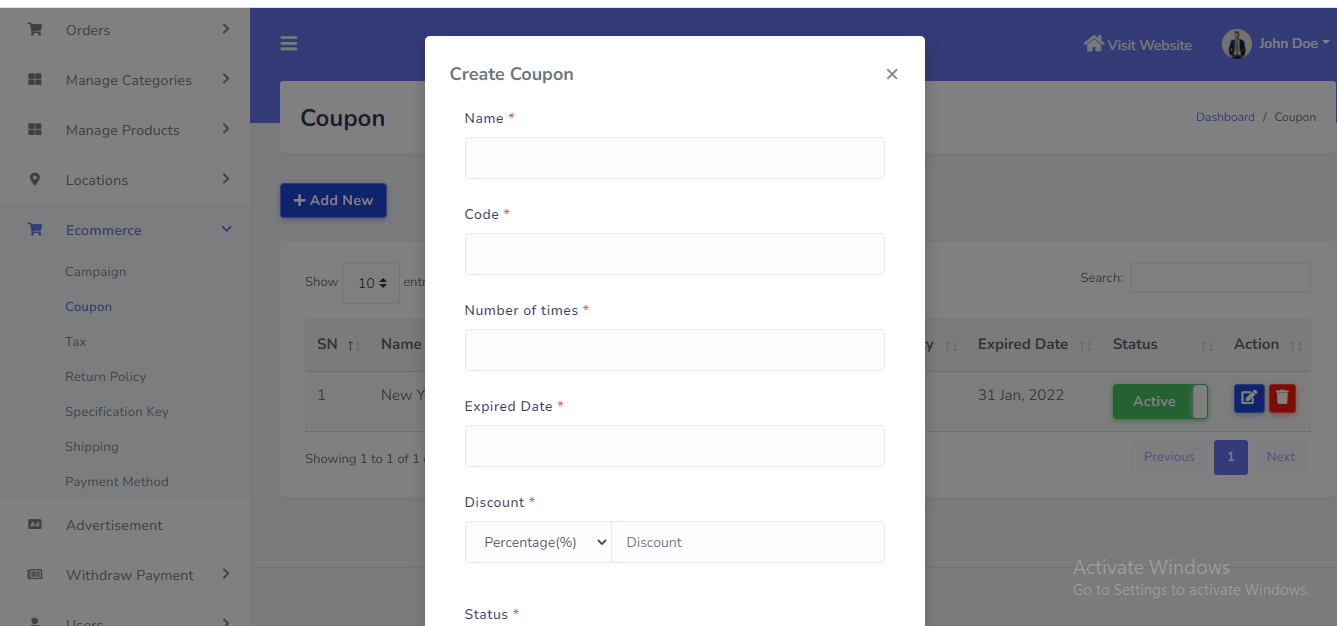Focus the Code input field

pos(674,254)
